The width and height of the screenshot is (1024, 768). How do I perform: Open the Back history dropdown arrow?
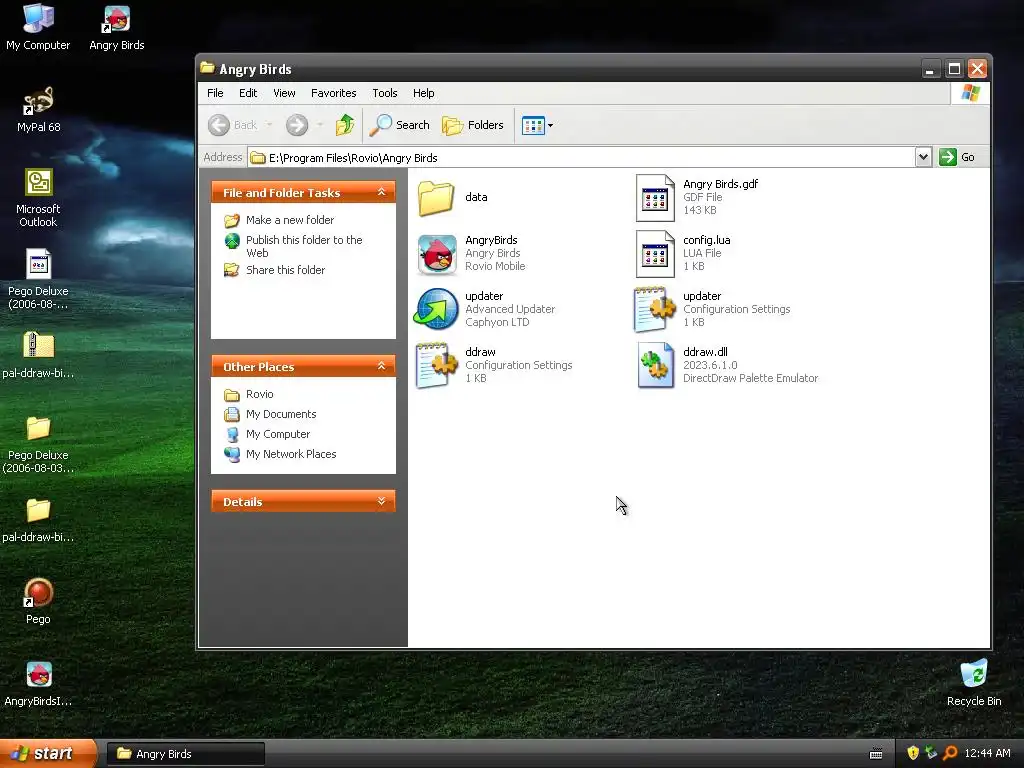[269, 125]
